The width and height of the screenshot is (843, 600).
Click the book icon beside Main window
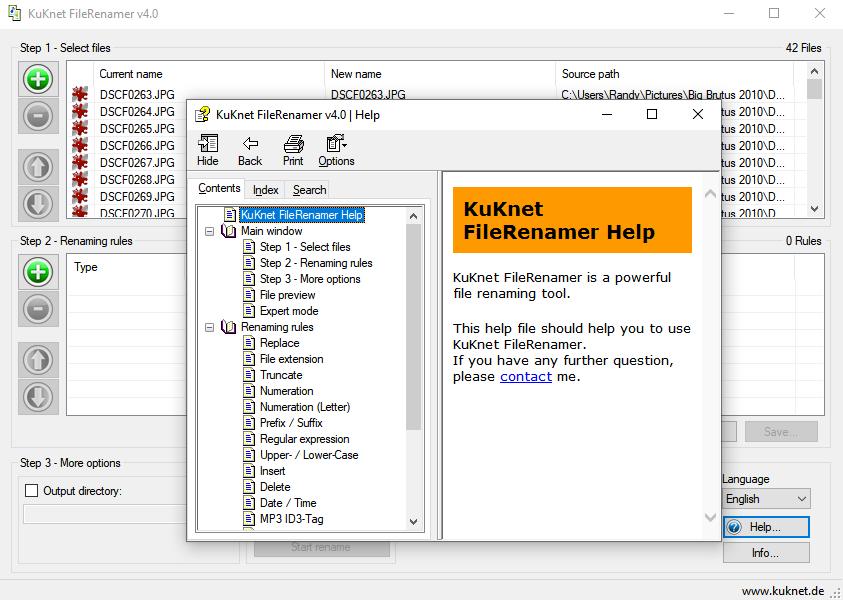click(228, 231)
